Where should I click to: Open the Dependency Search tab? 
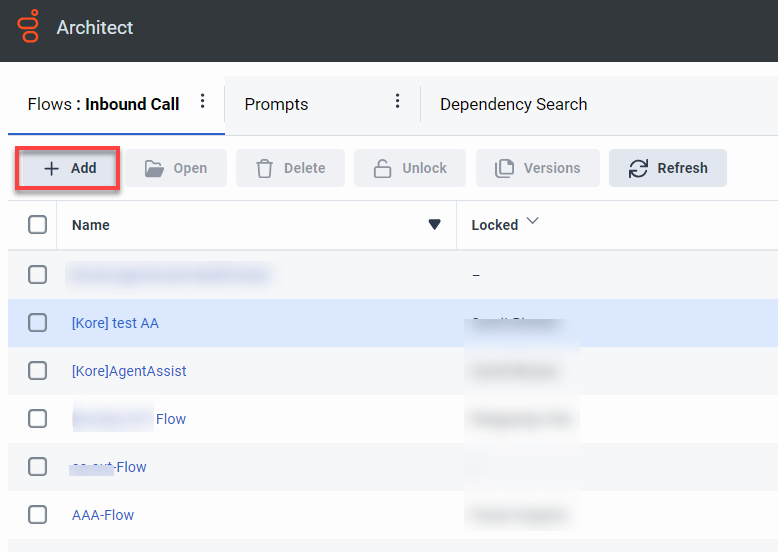513,104
